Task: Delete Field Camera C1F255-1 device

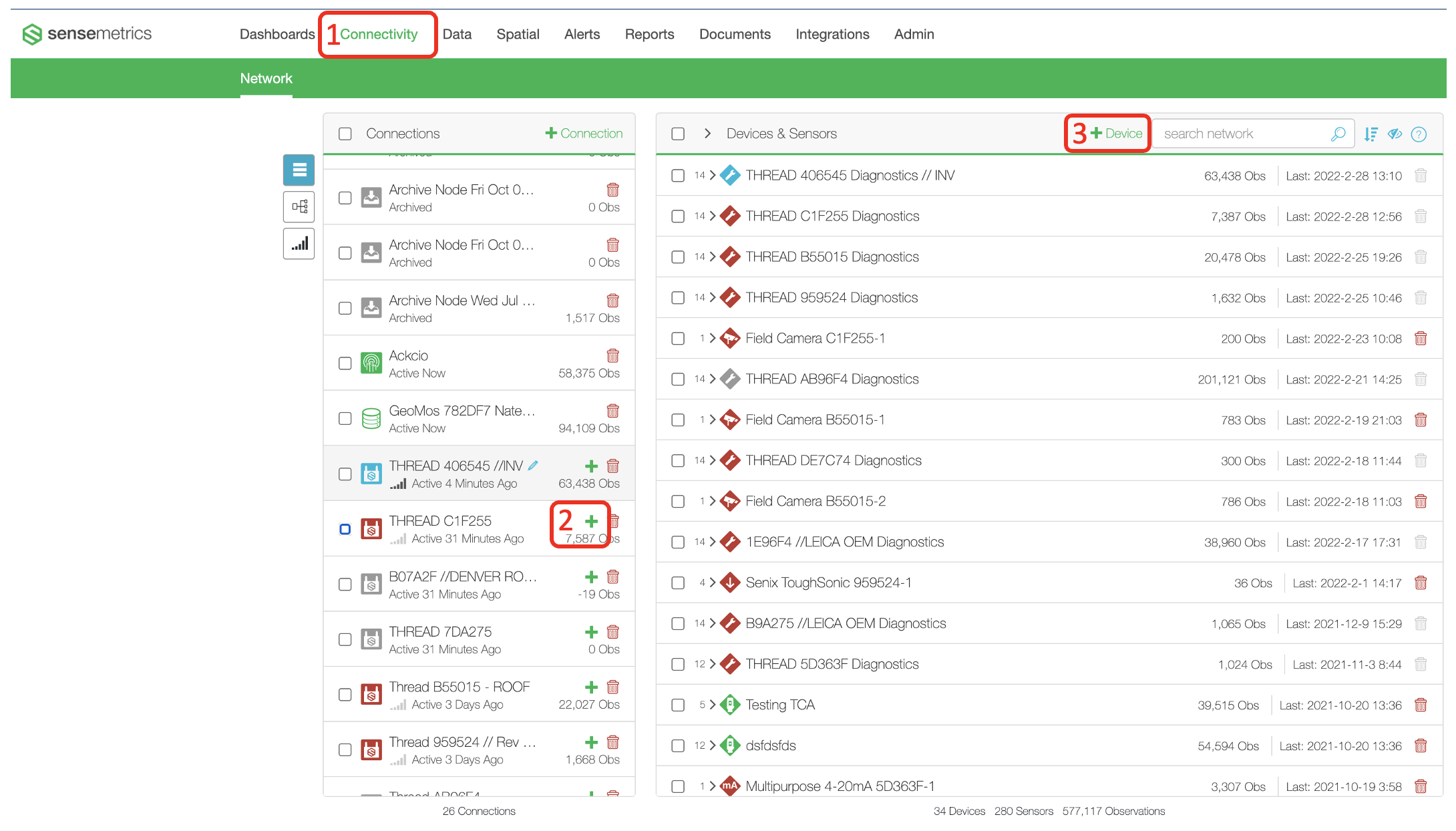Action: [x=1421, y=339]
